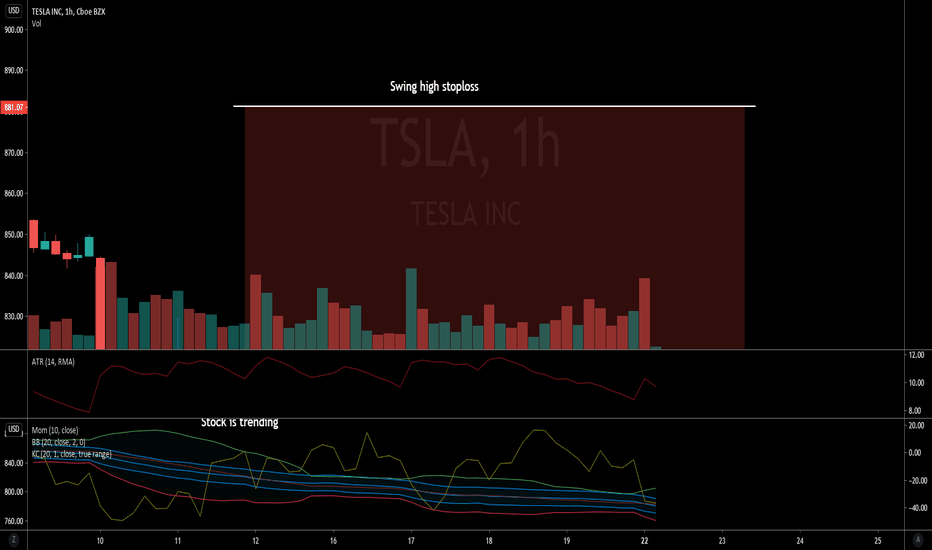Click the Z timezone button at bottom left
This screenshot has height=550, width=932.
click(x=14, y=540)
